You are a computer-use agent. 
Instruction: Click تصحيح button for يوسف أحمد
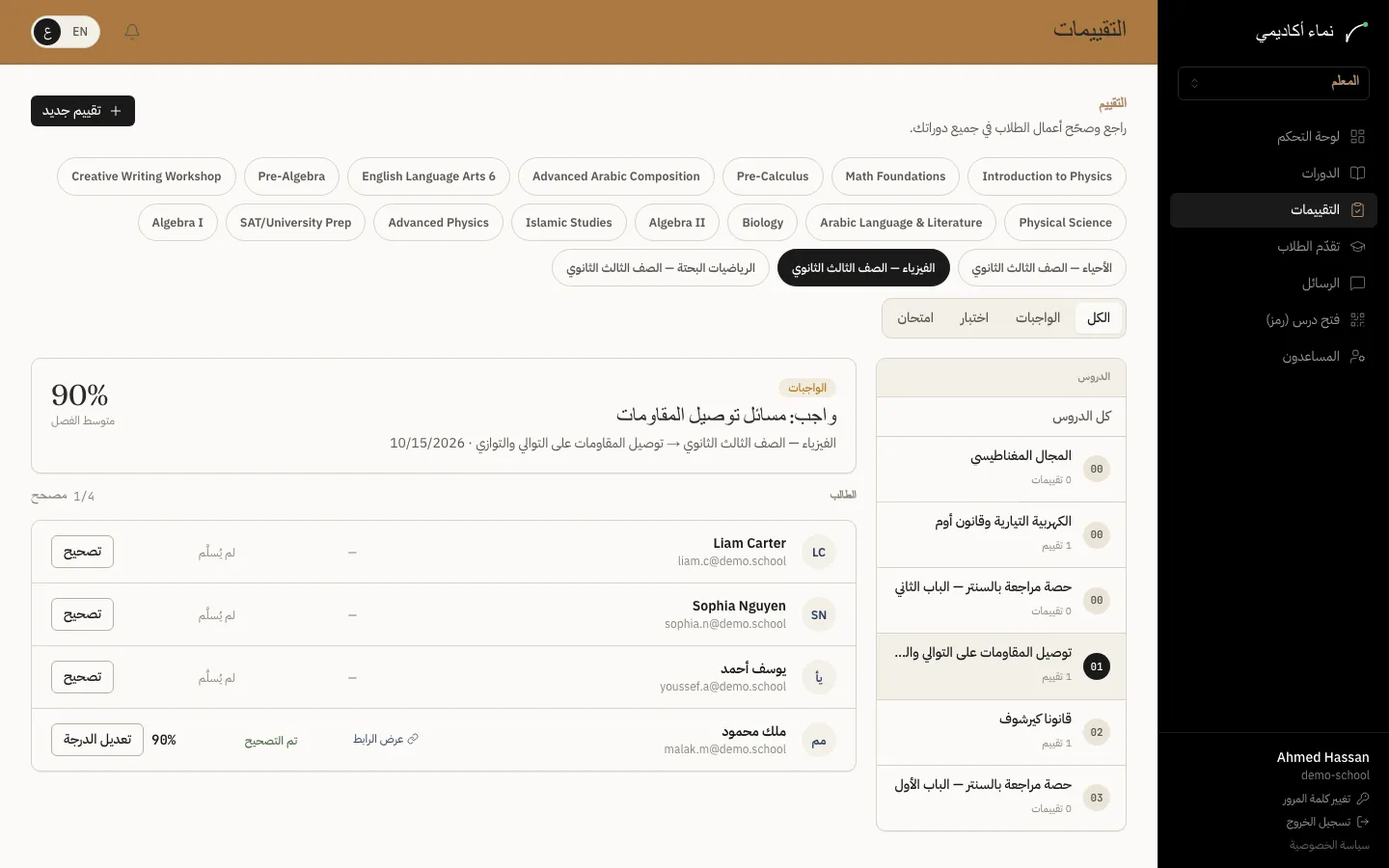click(82, 677)
